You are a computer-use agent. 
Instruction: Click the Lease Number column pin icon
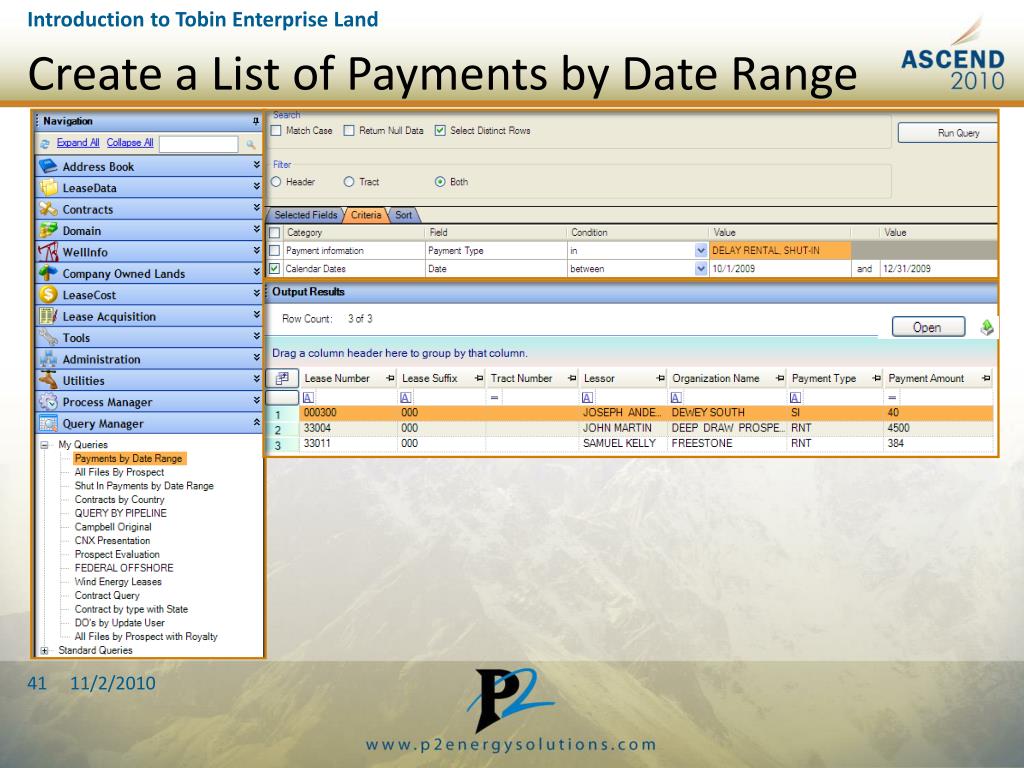point(390,378)
